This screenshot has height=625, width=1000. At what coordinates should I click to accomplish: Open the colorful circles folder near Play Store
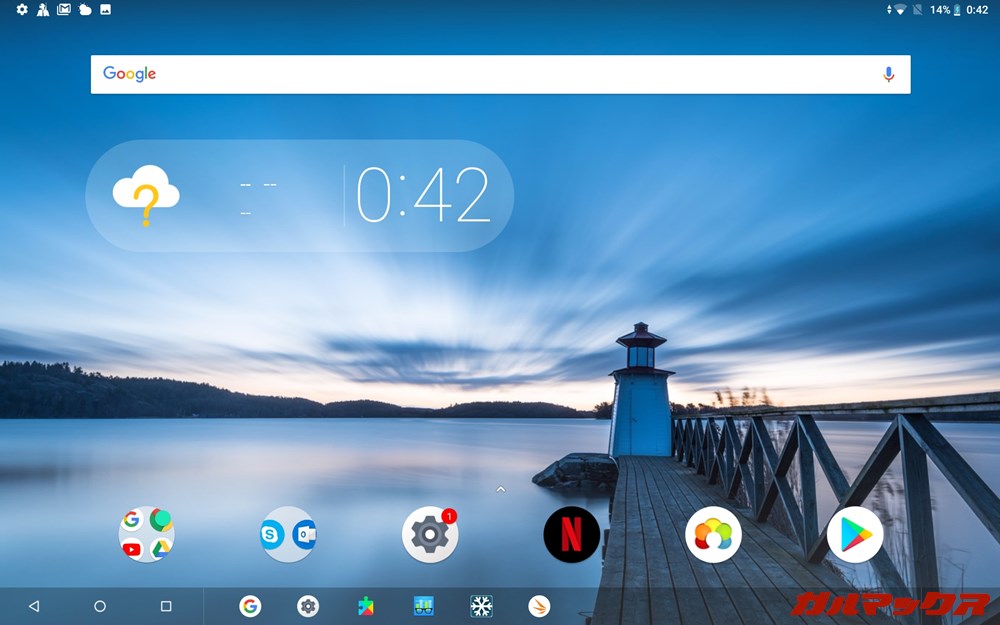(713, 534)
